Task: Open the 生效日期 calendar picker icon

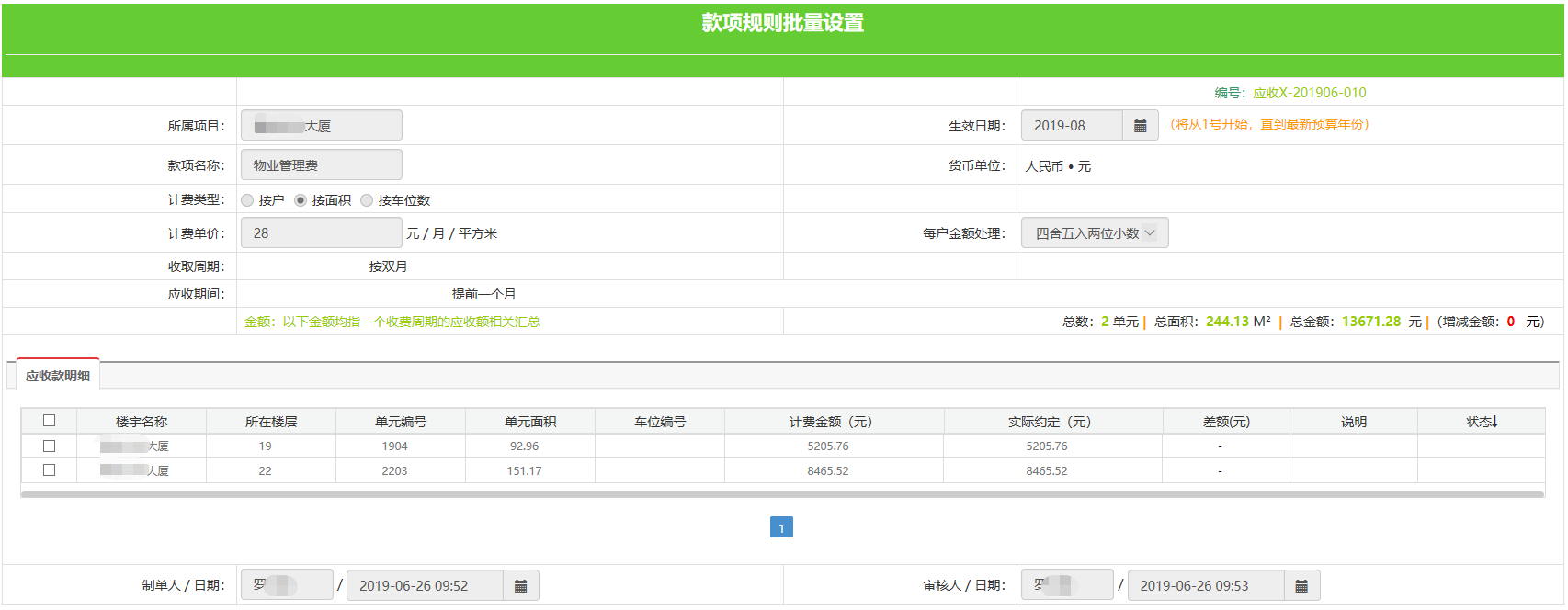Action: point(1140,126)
